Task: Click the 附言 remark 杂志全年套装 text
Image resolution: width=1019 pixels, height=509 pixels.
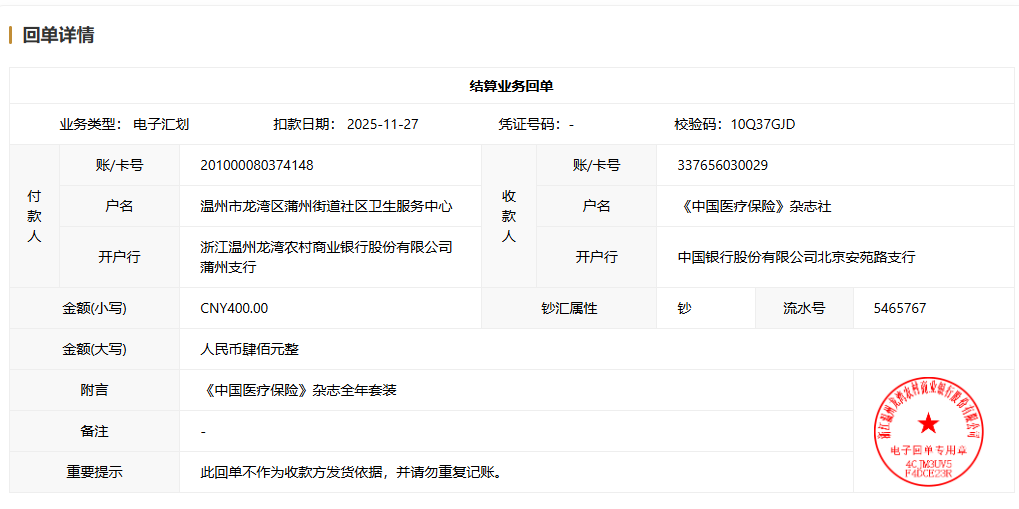Action: pyautogui.click(x=298, y=390)
